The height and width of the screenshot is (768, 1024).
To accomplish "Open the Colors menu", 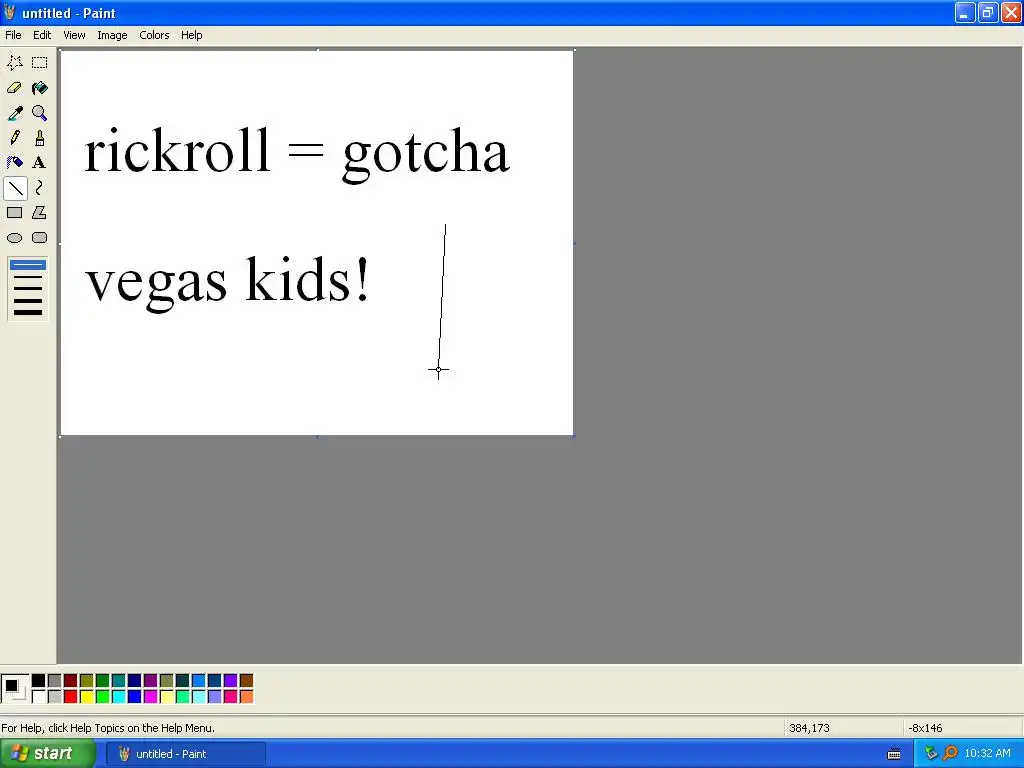I will (x=154, y=35).
